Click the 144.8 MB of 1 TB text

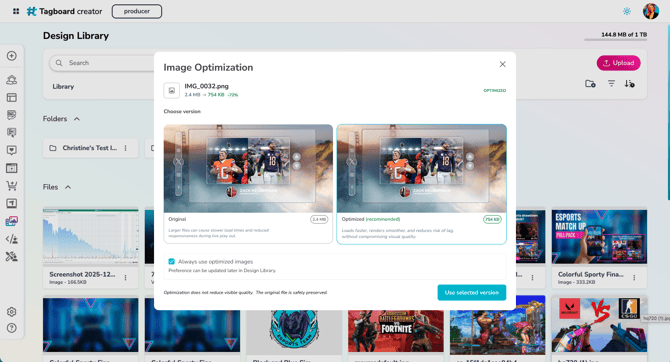(x=624, y=35)
